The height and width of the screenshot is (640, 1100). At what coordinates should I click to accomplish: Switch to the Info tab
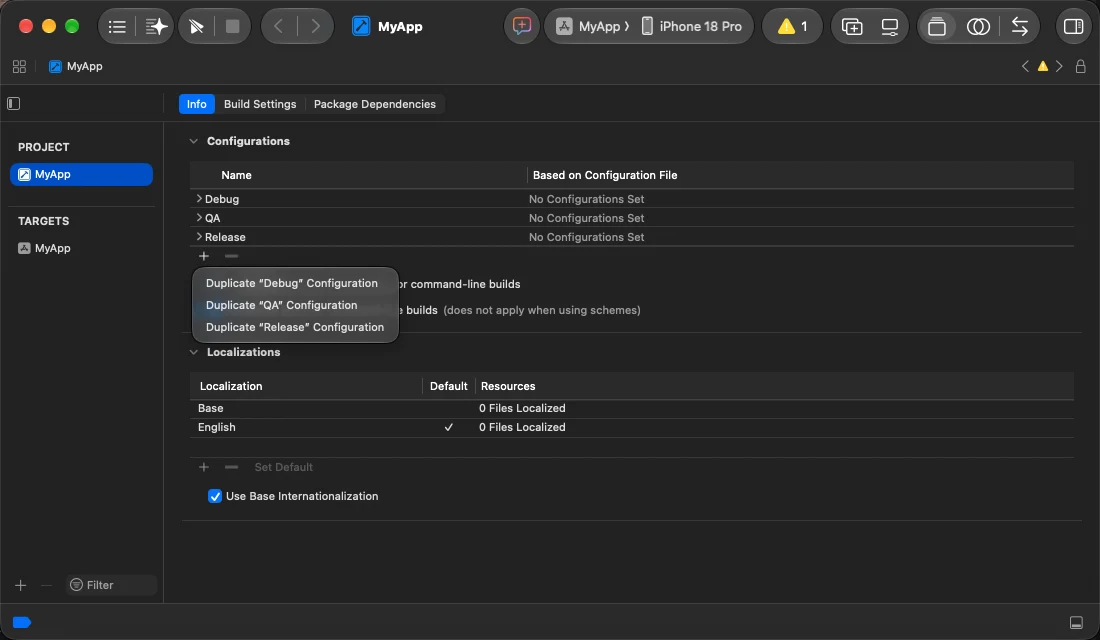coord(196,104)
